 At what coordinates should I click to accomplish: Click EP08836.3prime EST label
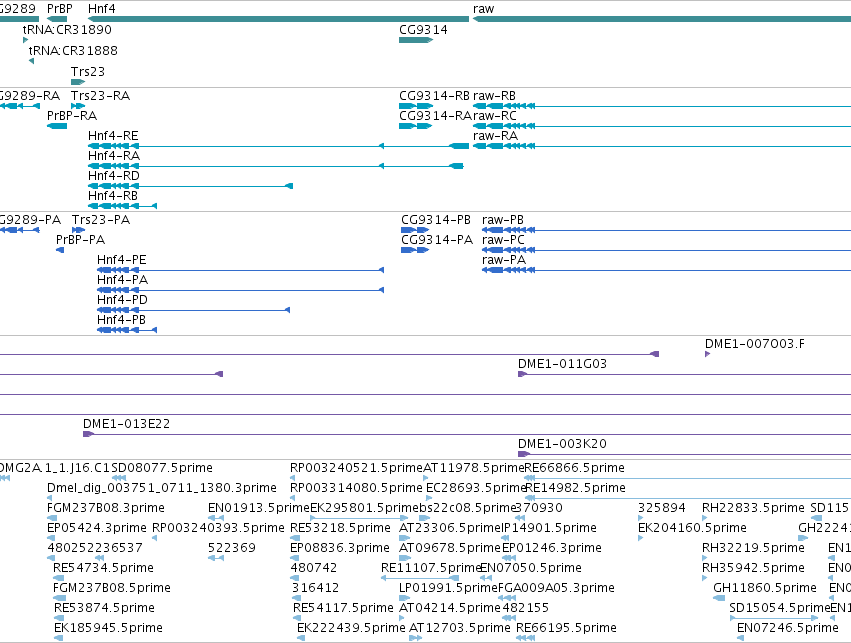click(340, 548)
